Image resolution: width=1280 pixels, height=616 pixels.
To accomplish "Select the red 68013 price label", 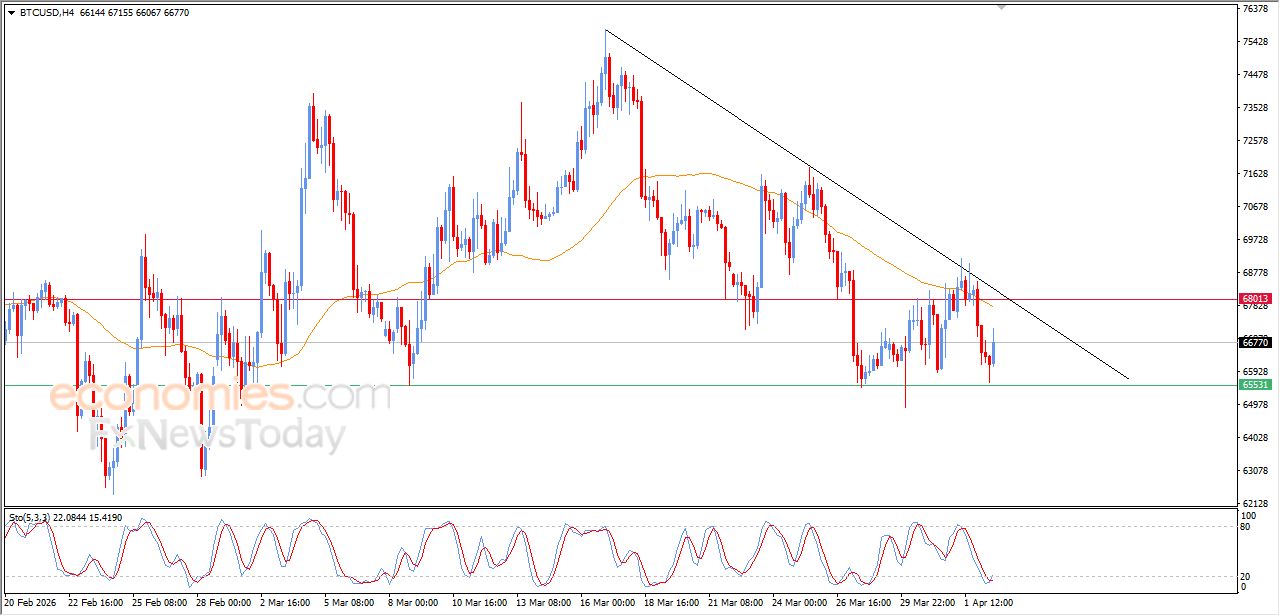I will [x=1255, y=299].
